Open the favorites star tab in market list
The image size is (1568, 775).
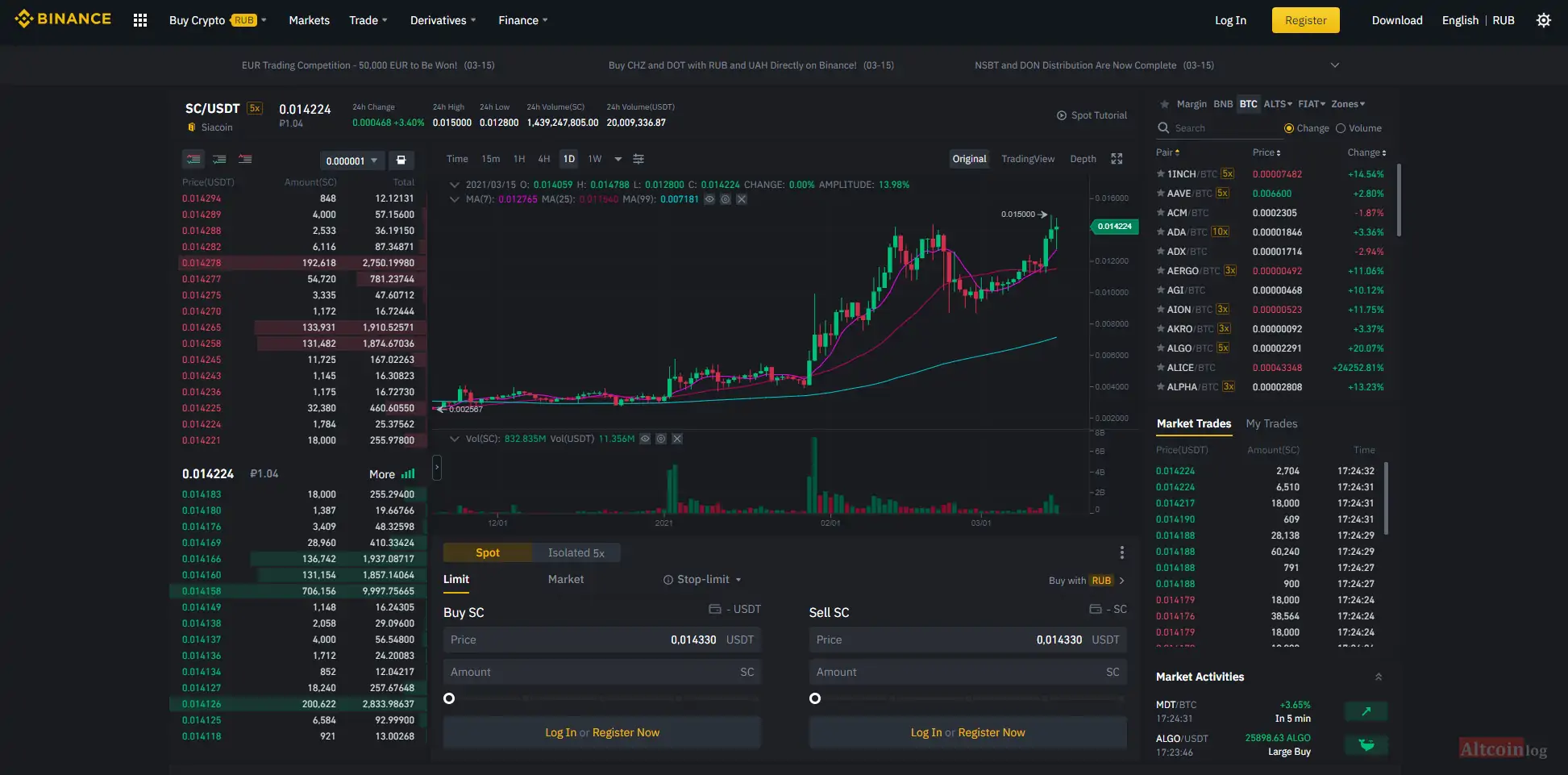point(1164,104)
